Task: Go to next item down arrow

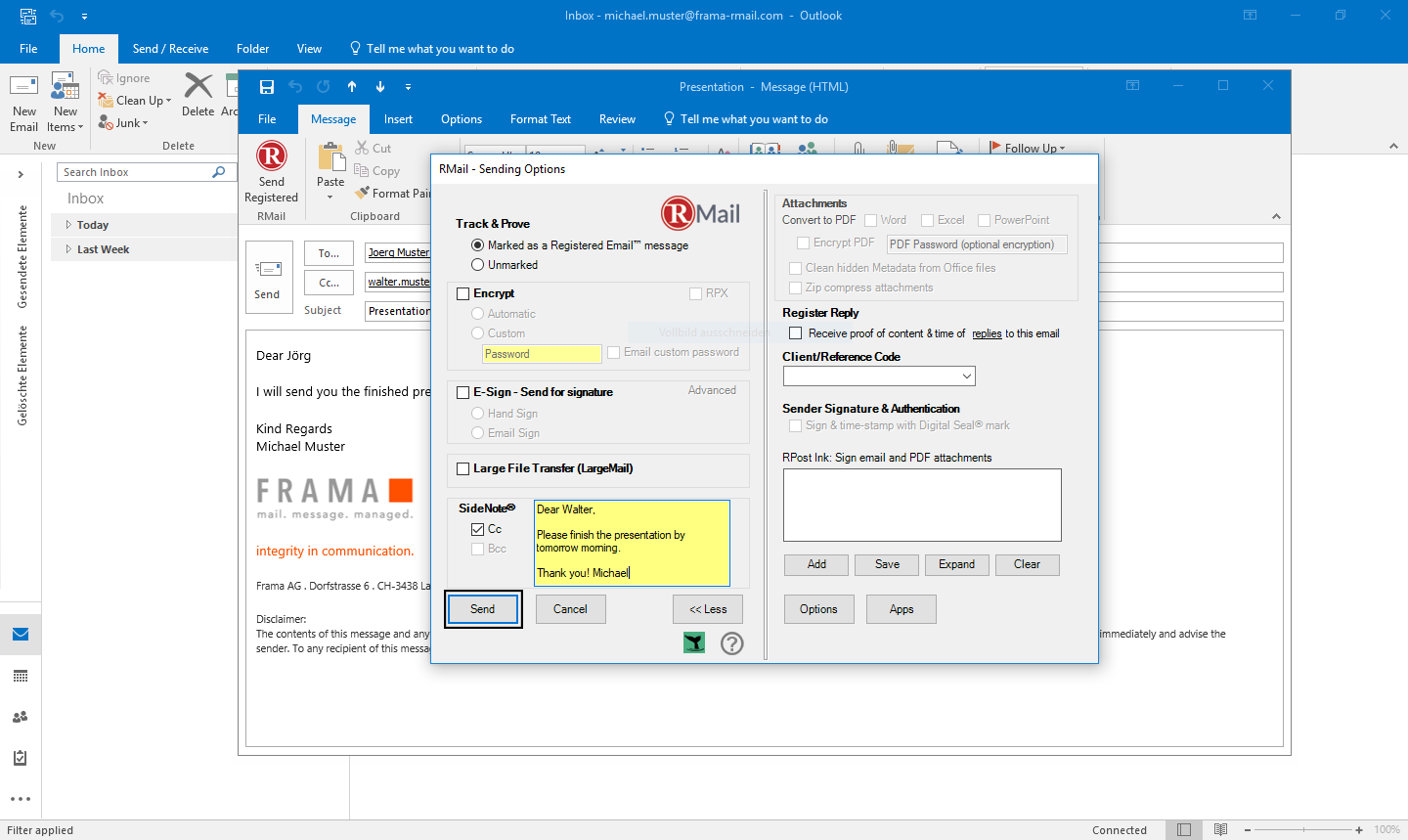Action: (380, 86)
